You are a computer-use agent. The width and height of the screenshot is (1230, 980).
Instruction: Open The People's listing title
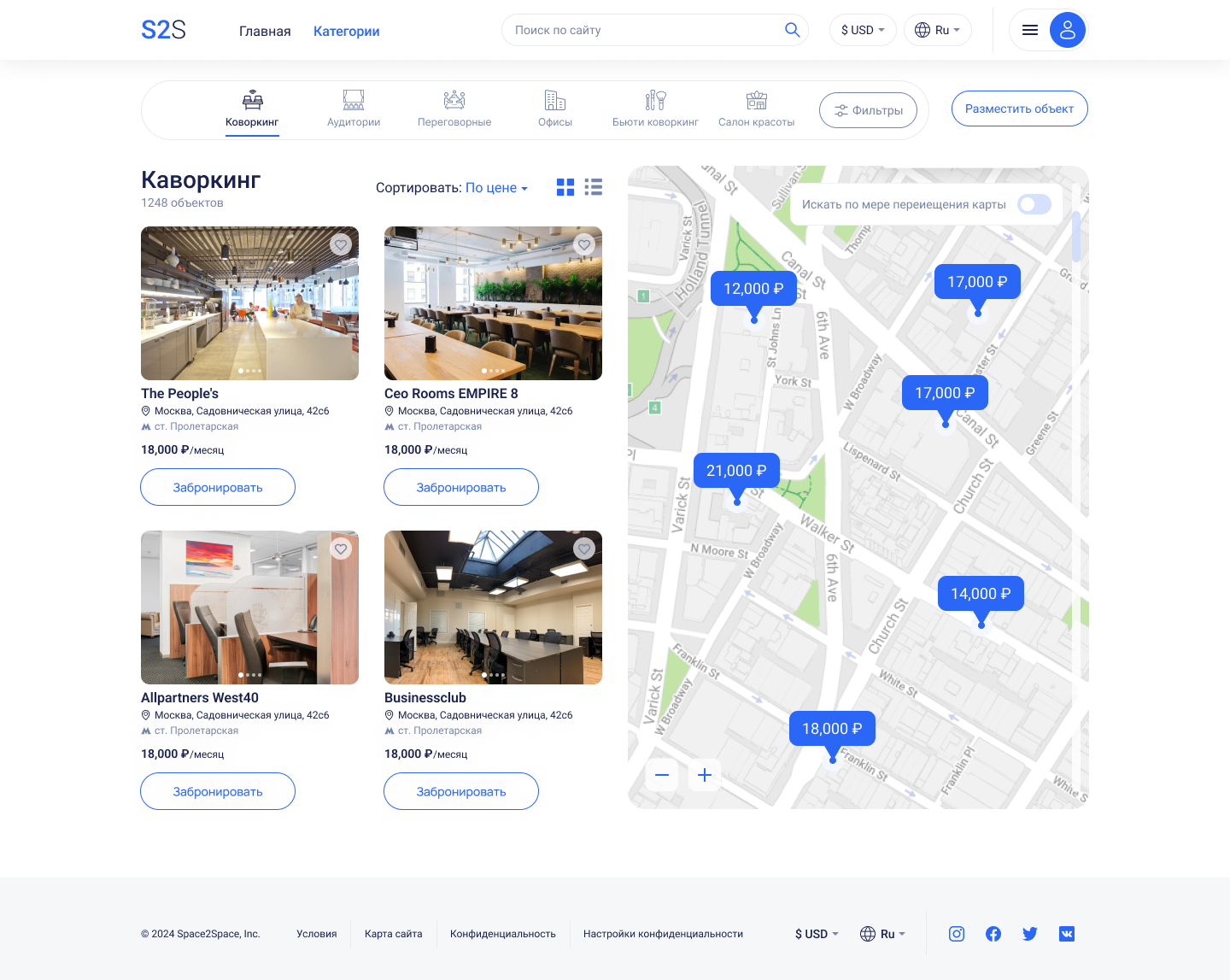pos(179,393)
